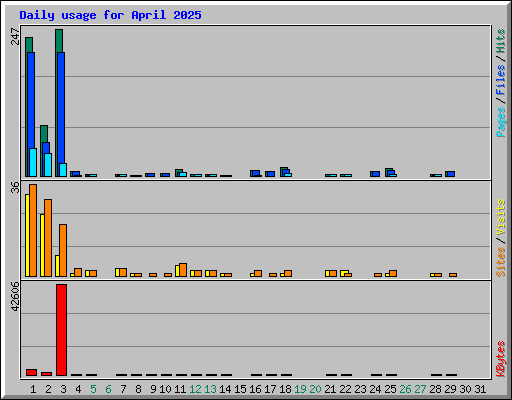This screenshot has width=512, height=400.
Task: Click the 'Daily usage for April 2025' title
Action: 110,15
